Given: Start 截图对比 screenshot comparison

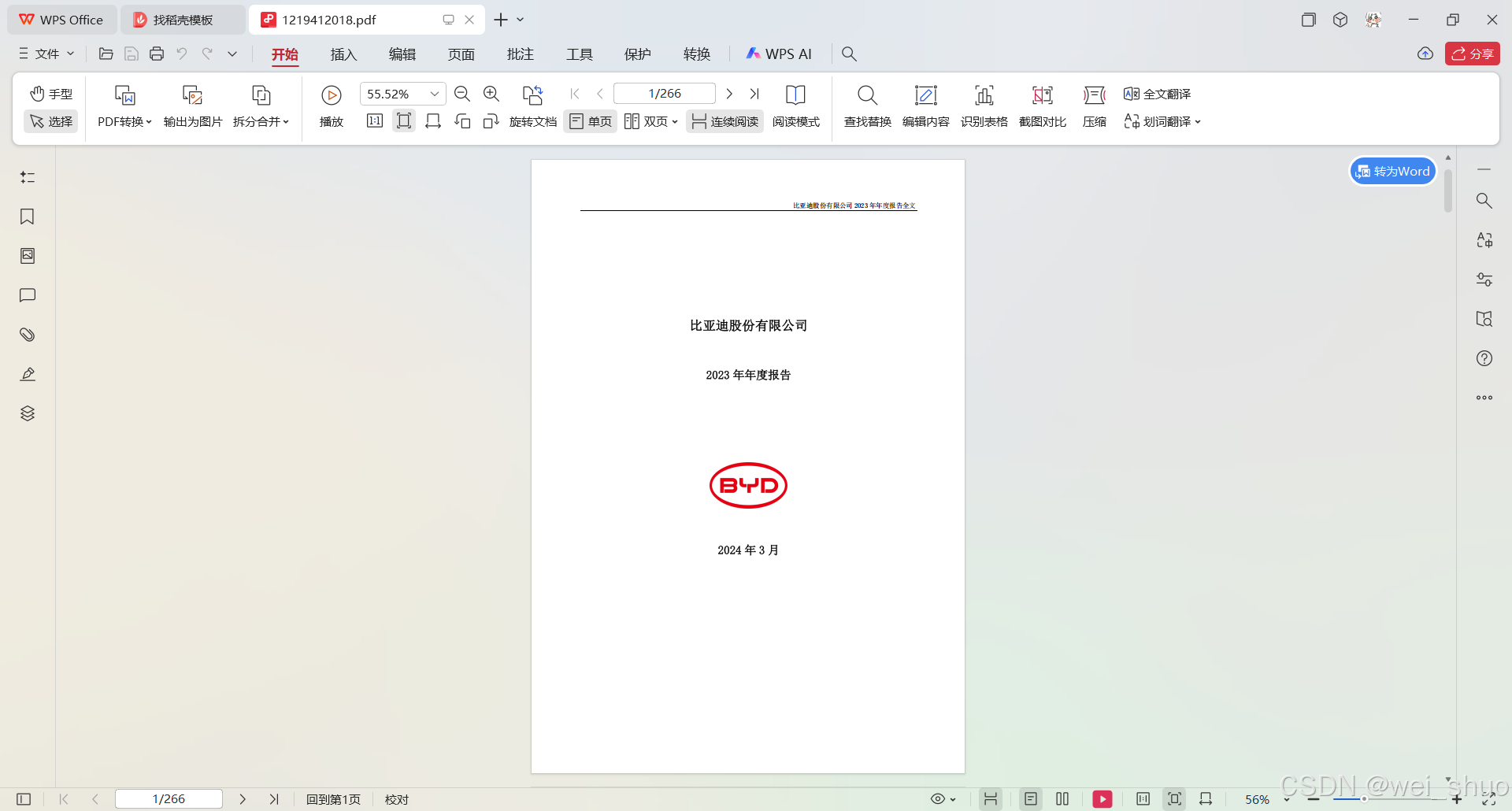Looking at the screenshot, I should [1042, 106].
